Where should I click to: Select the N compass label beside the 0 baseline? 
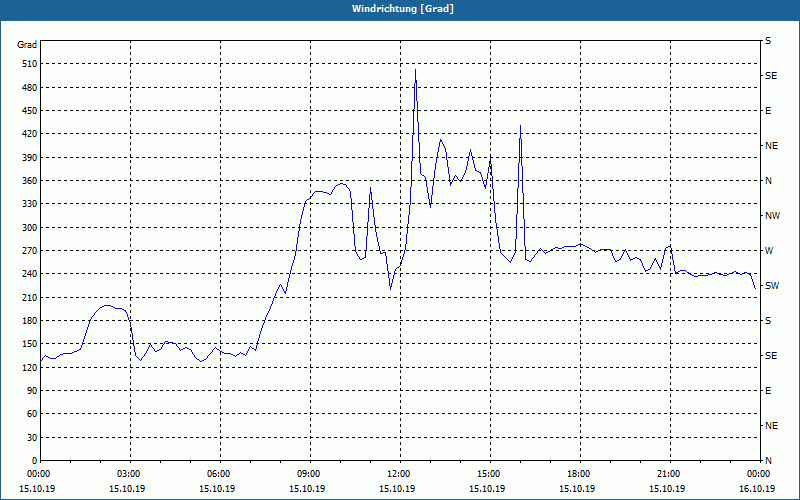pos(769,461)
